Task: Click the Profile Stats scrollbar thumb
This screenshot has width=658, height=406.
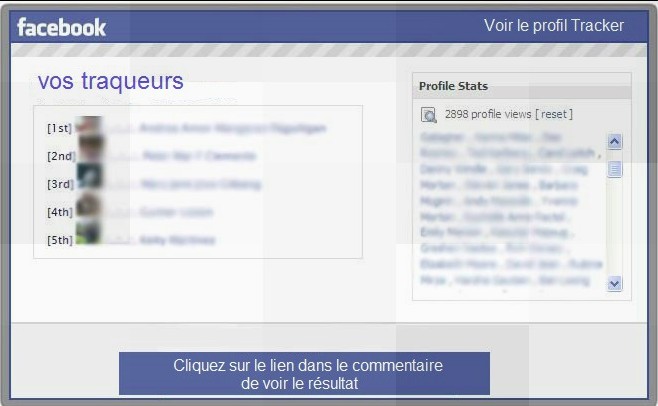Action: (614, 169)
